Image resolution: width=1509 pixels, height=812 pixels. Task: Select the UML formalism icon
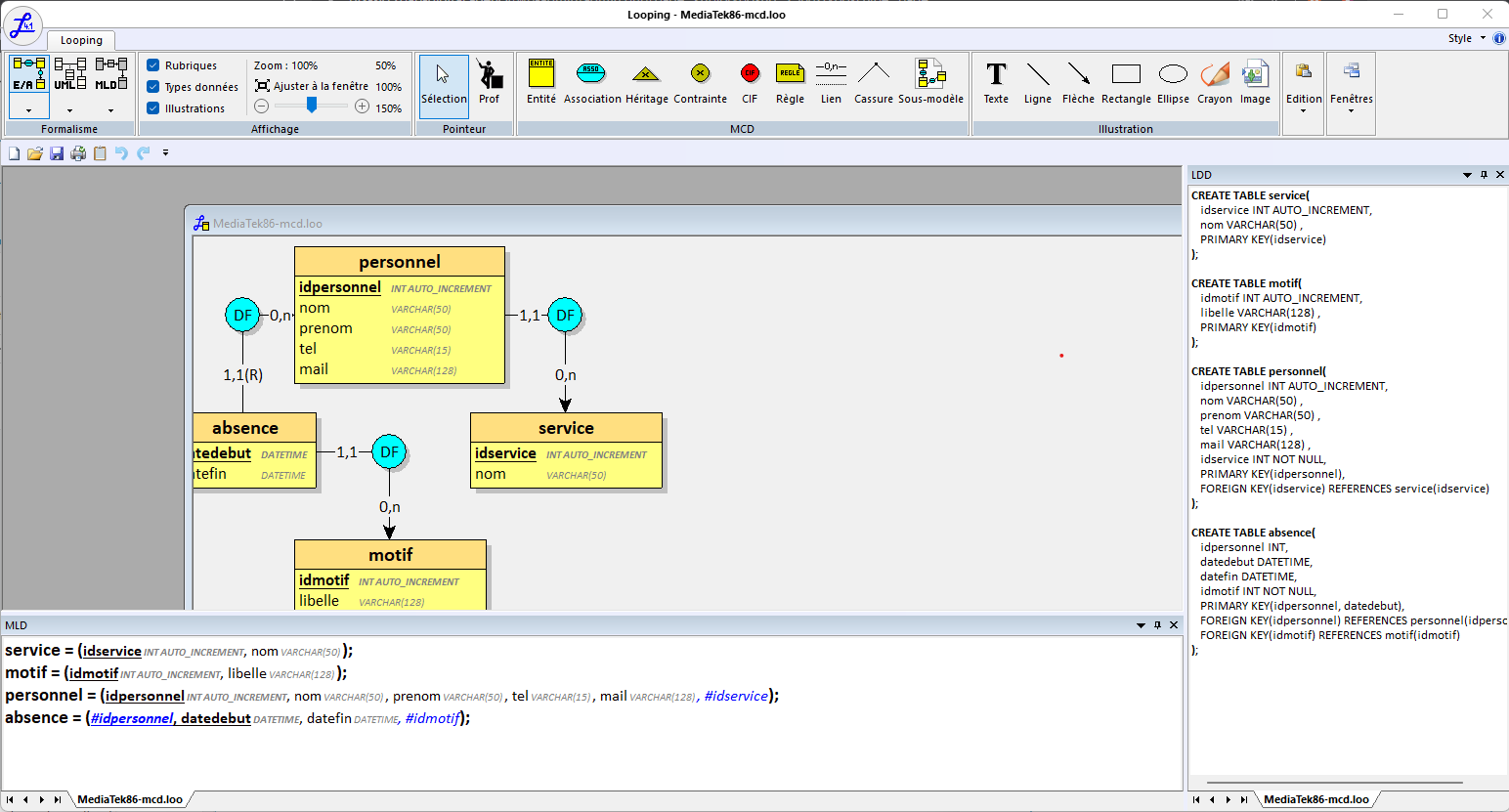point(69,74)
